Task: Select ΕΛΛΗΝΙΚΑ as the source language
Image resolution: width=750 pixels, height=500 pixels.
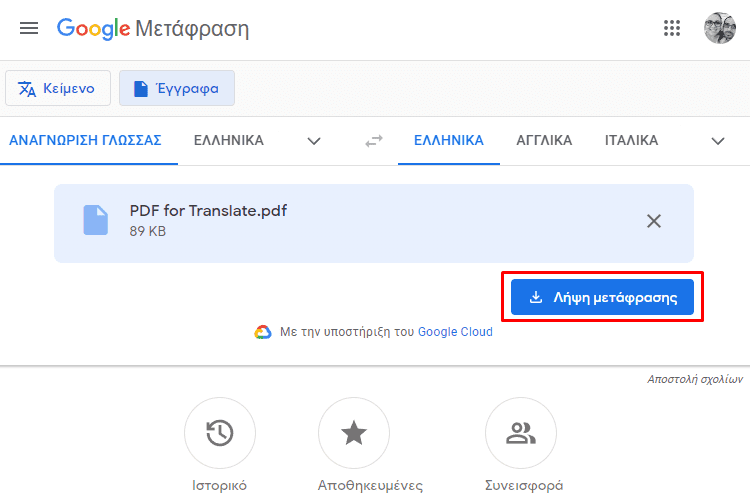Action: click(229, 140)
